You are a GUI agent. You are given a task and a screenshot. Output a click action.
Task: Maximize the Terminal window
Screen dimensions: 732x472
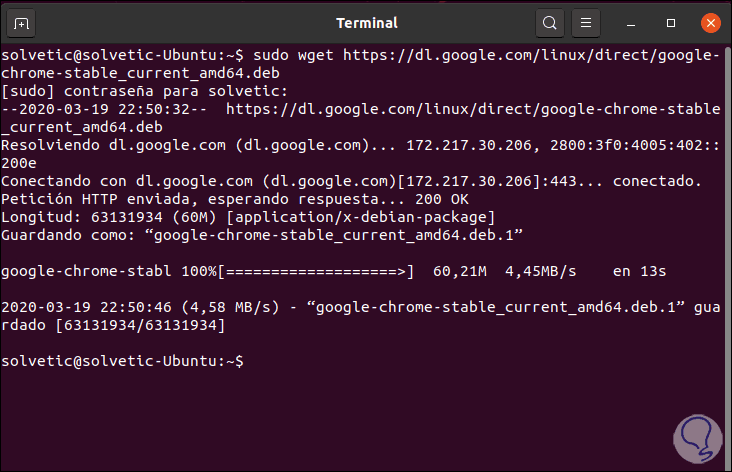pos(672,22)
